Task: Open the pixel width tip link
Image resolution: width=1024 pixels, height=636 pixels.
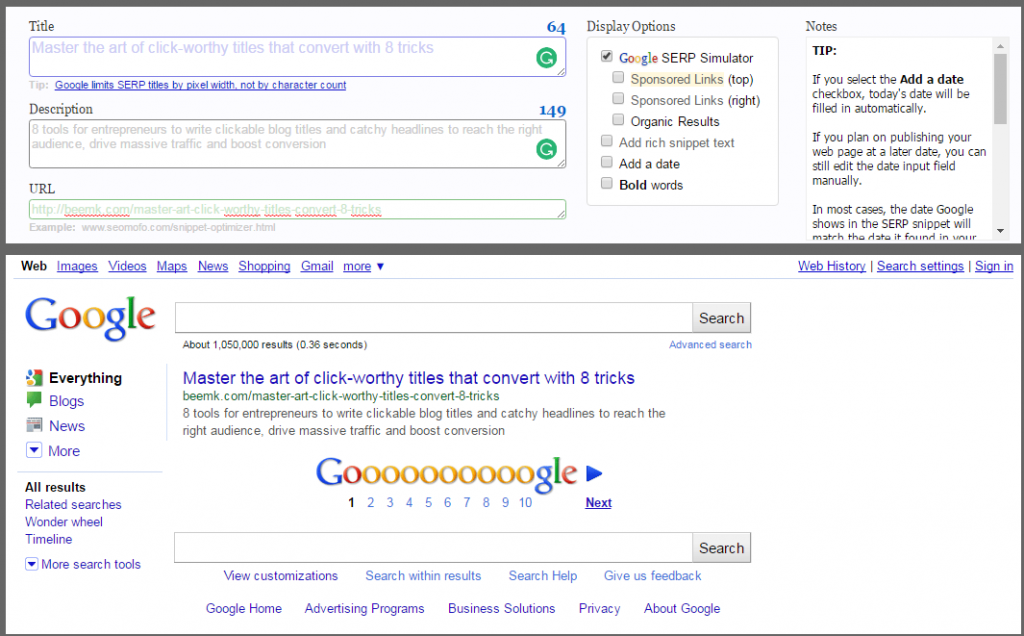Action: tap(200, 85)
